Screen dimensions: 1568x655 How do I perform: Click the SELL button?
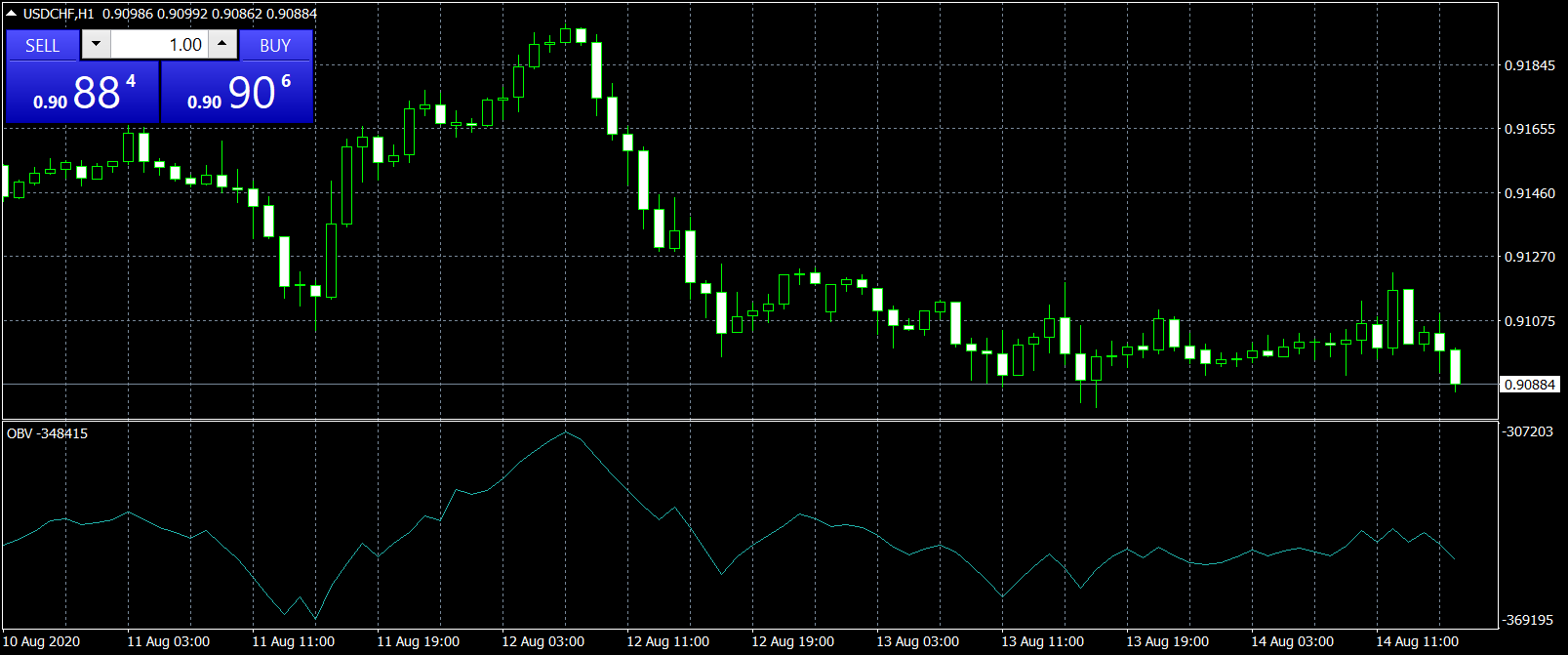tap(43, 46)
